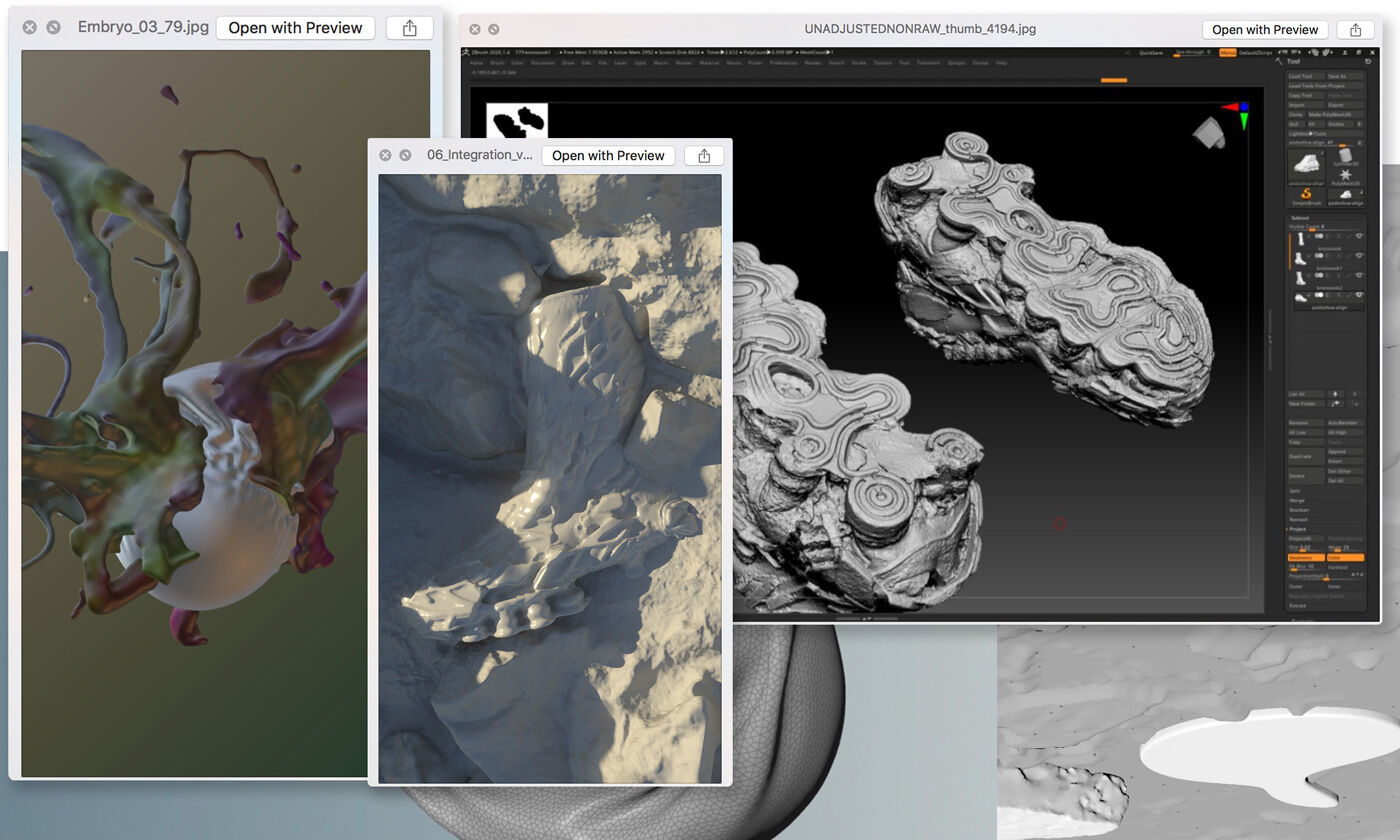1400x840 pixels.
Task: Click the share icon in 06_Integration window
Action: 703,155
